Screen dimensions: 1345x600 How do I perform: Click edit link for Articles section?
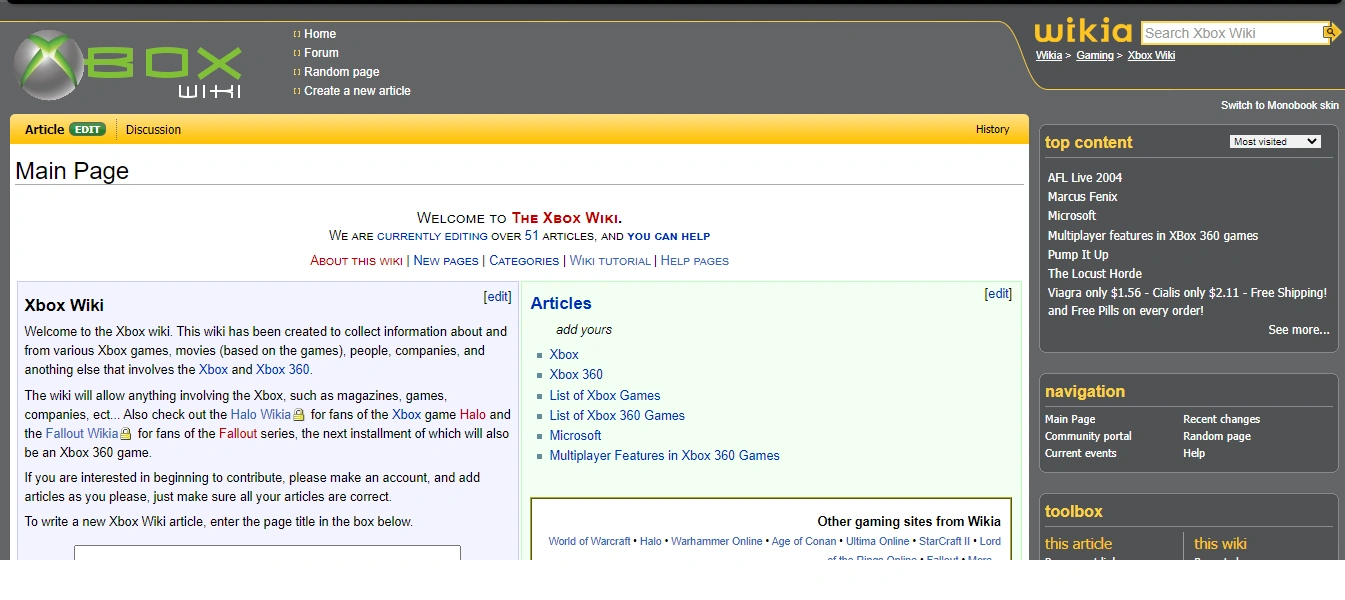pos(998,294)
